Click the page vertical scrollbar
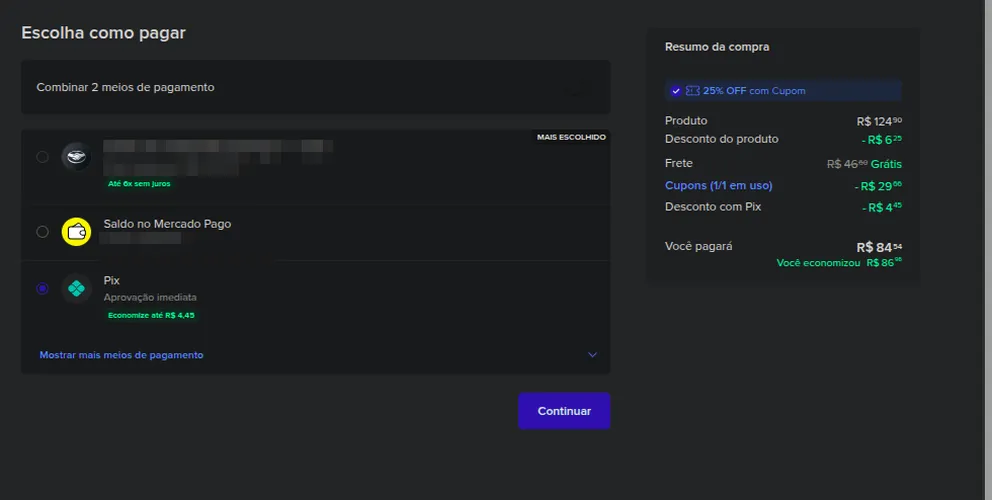The image size is (992, 500). [986, 250]
